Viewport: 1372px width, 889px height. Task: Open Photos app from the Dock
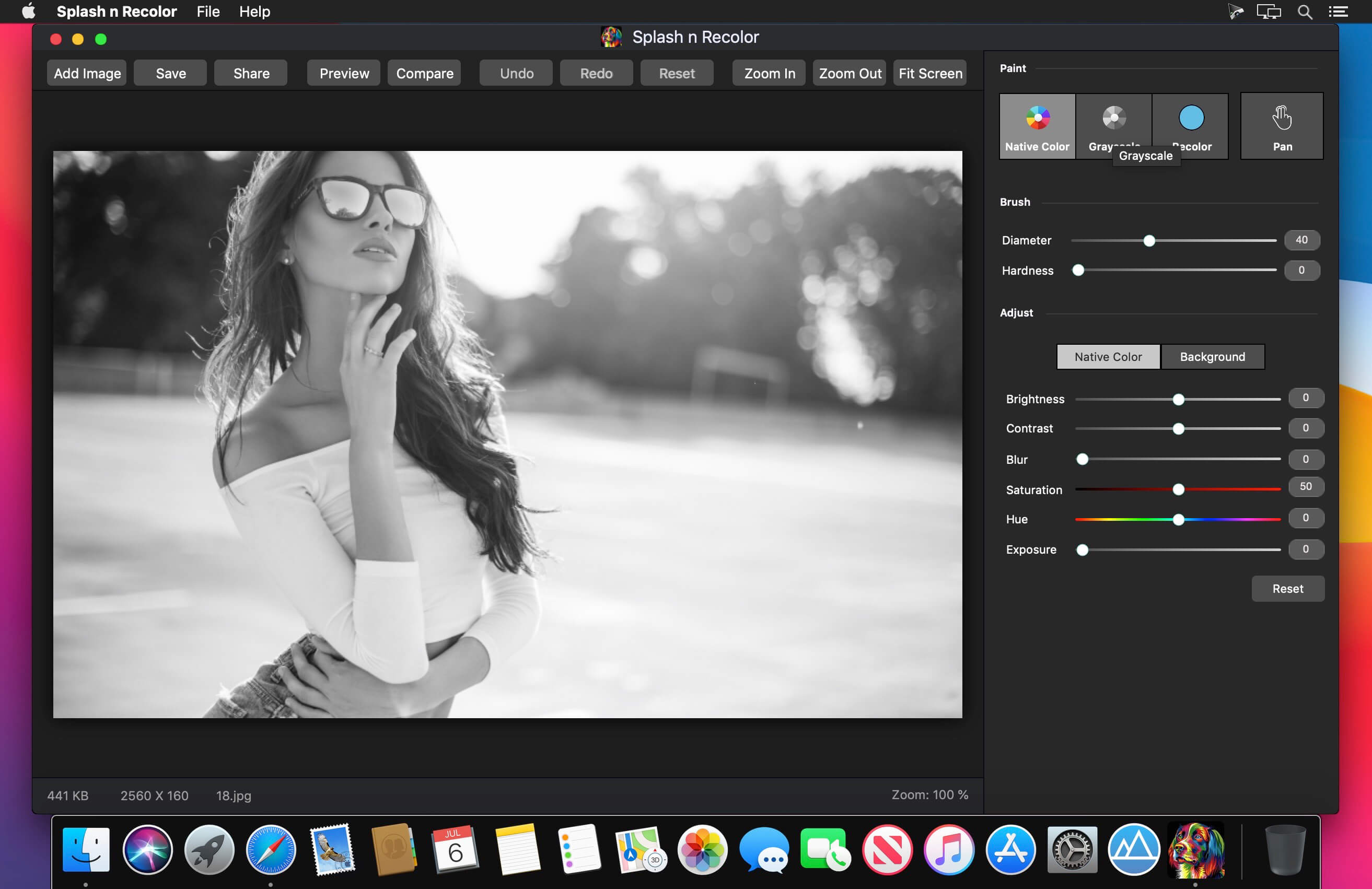(700, 854)
